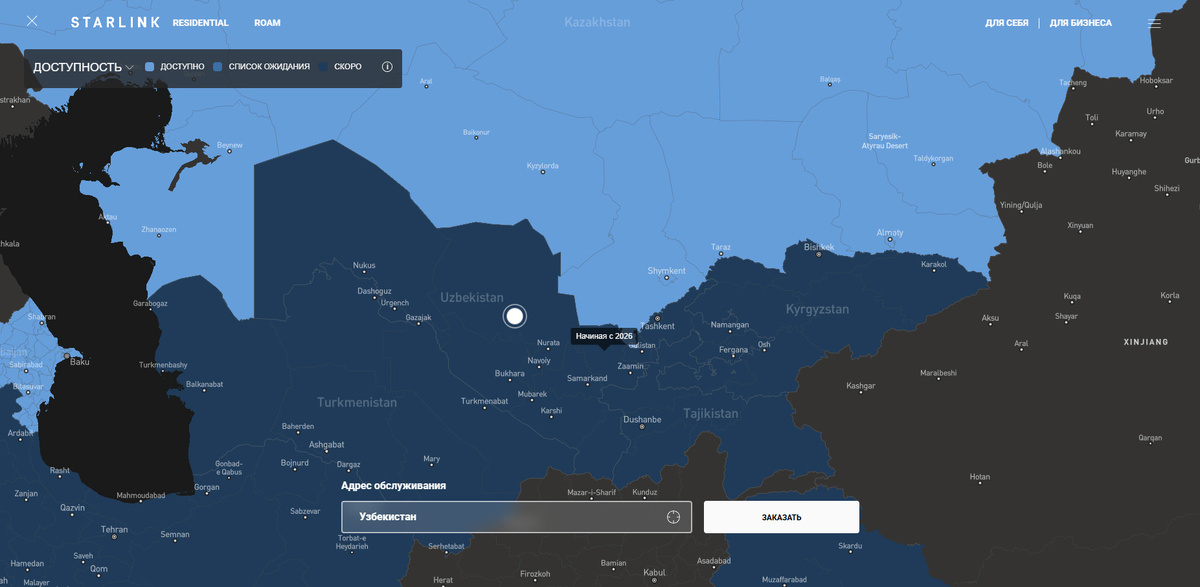The height and width of the screenshot is (587, 1200).
Task: Click the Taraz city label
Action: 721,247
